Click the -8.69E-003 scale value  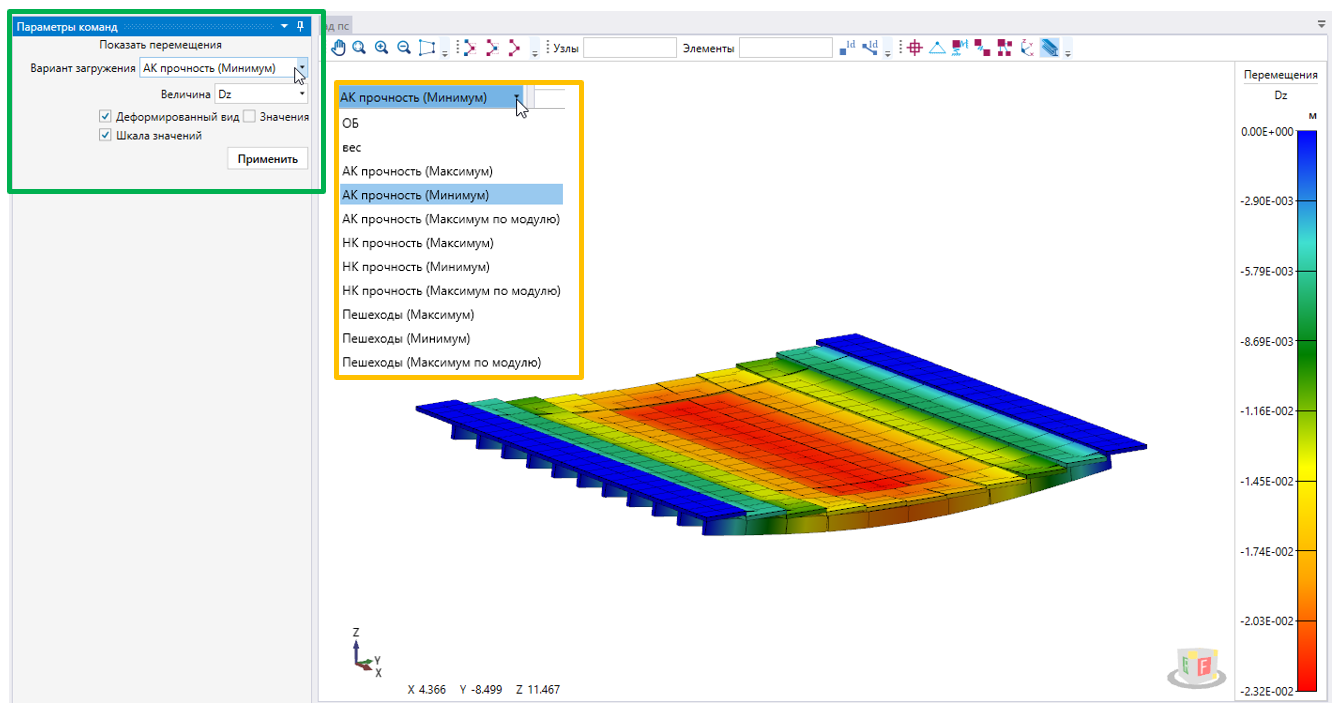pyautogui.click(x=1266, y=341)
